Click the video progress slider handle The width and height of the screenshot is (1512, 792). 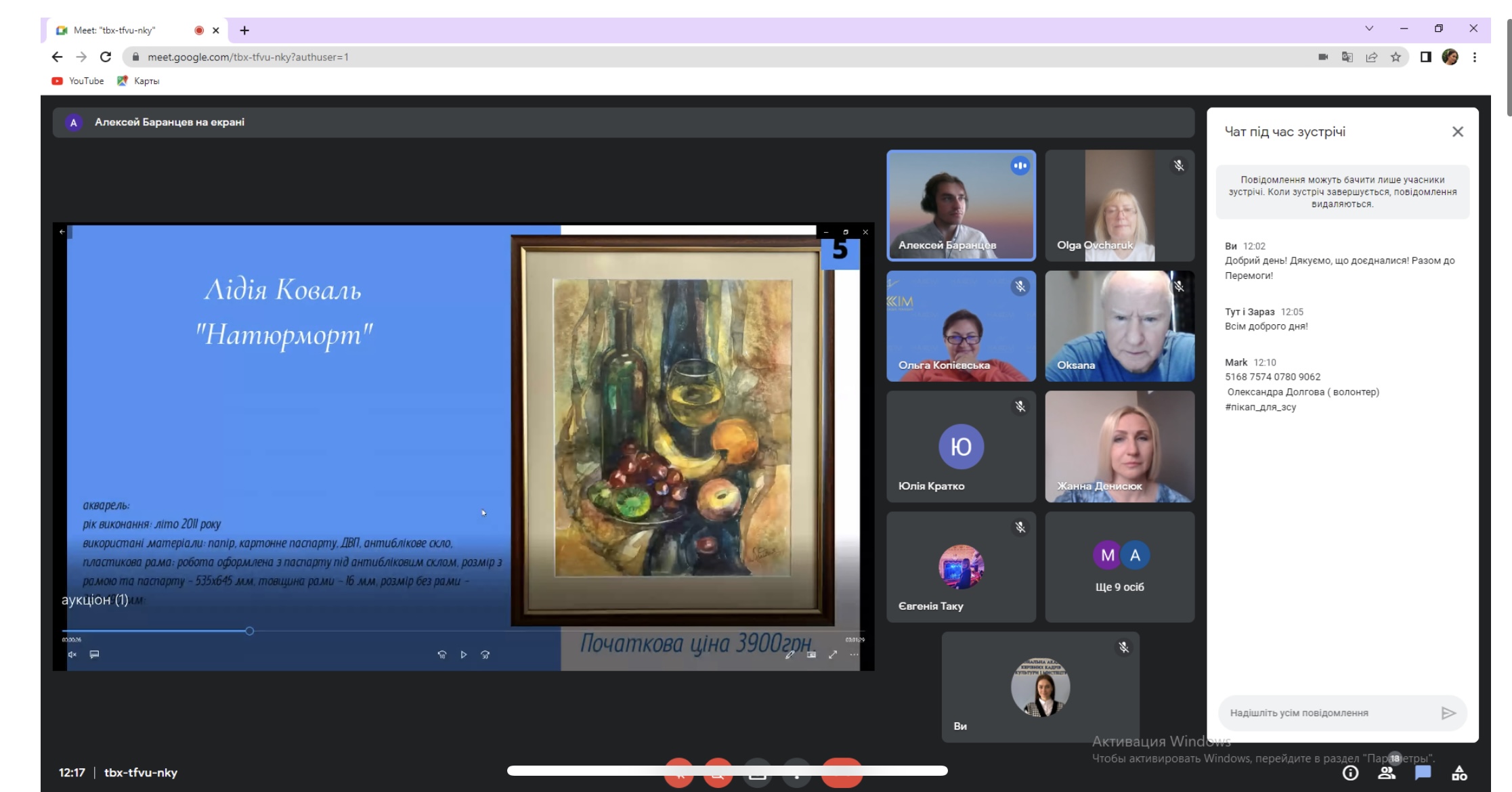pos(249,631)
